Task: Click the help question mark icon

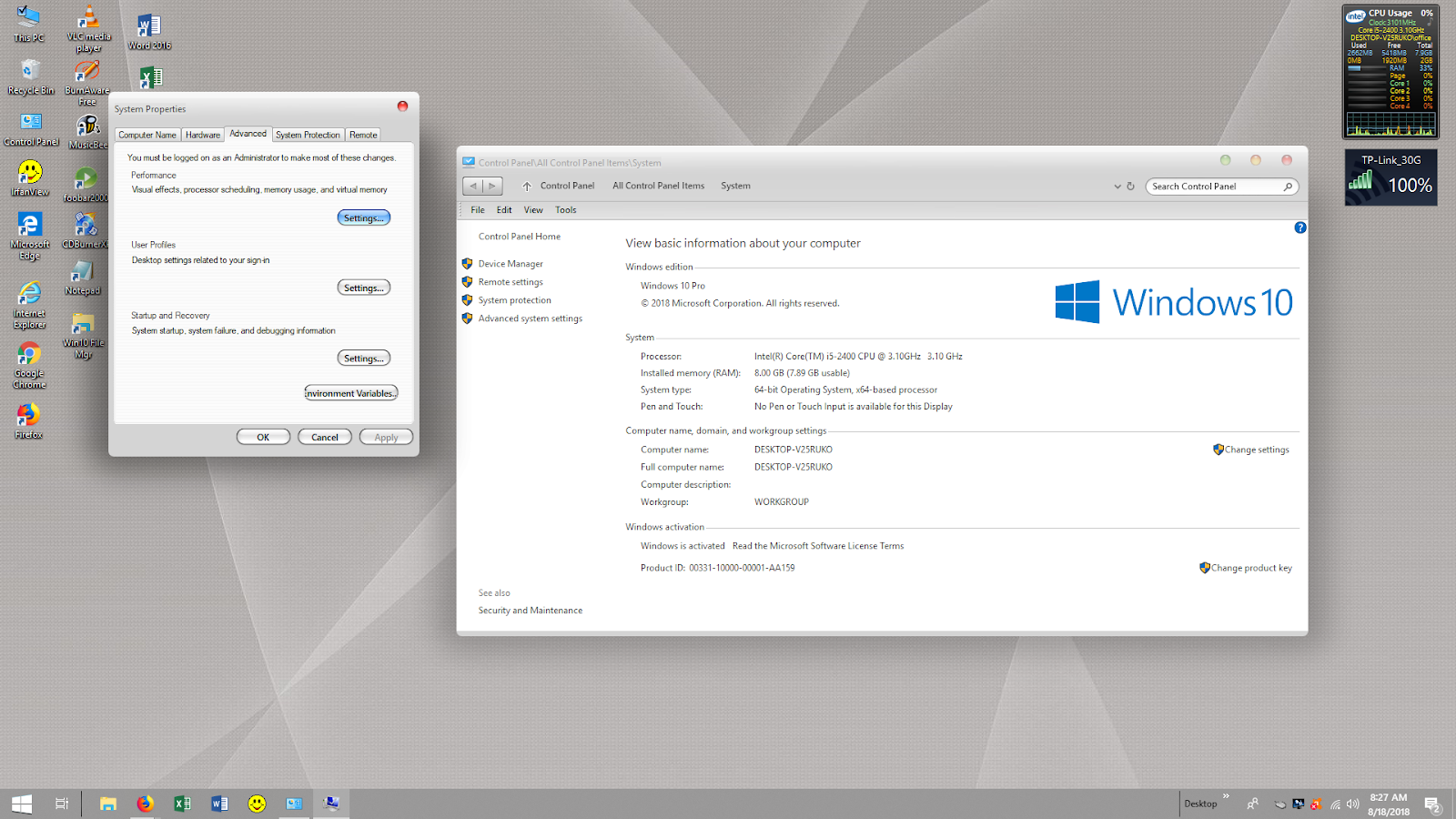Action: pyautogui.click(x=1300, y=227)
